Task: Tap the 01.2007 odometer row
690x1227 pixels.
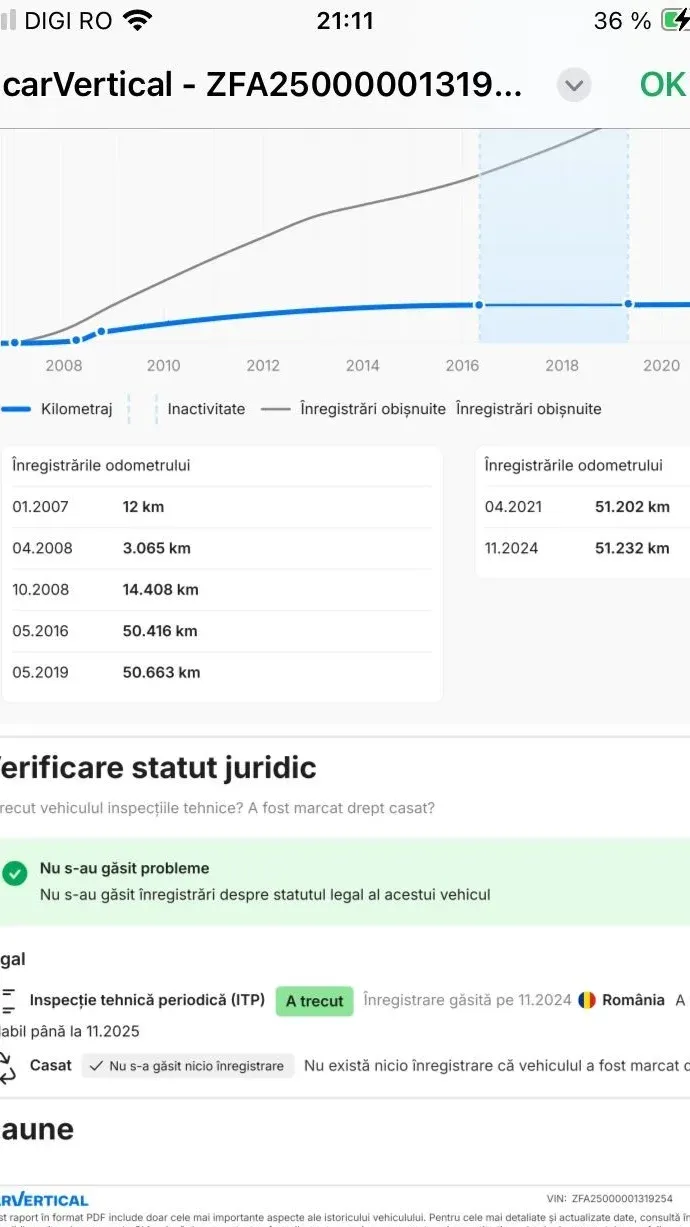Action: [222, 507]
